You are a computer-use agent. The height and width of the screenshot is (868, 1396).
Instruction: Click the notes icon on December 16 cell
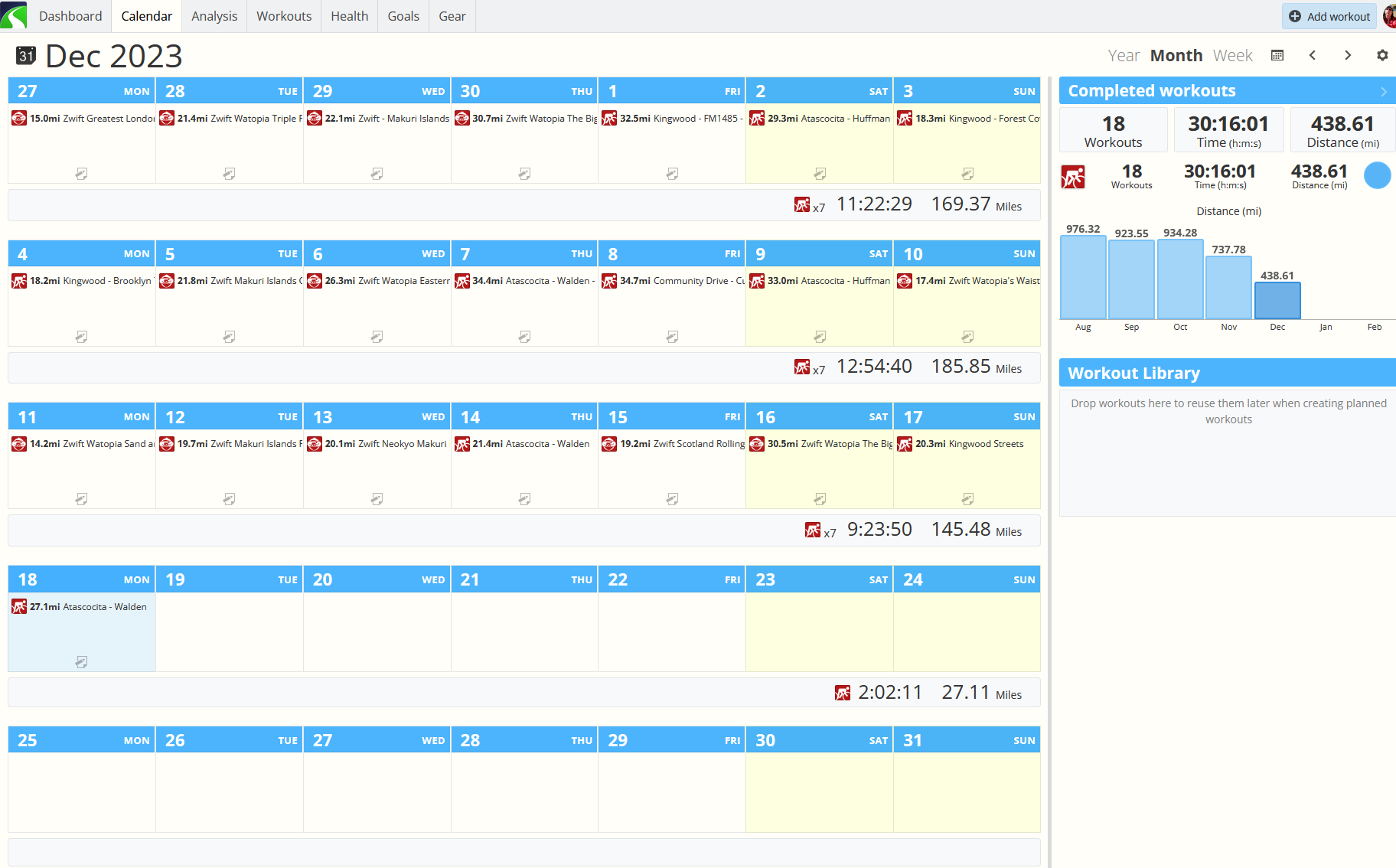click(820, 499)
